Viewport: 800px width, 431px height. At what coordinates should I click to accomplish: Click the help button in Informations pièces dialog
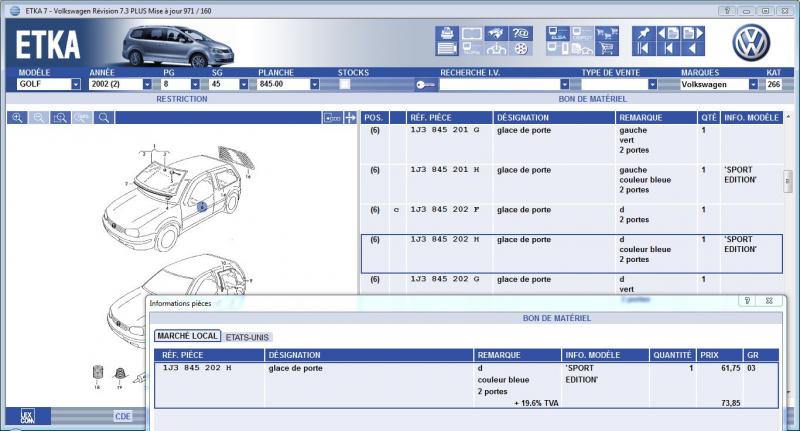click(747, 301)
